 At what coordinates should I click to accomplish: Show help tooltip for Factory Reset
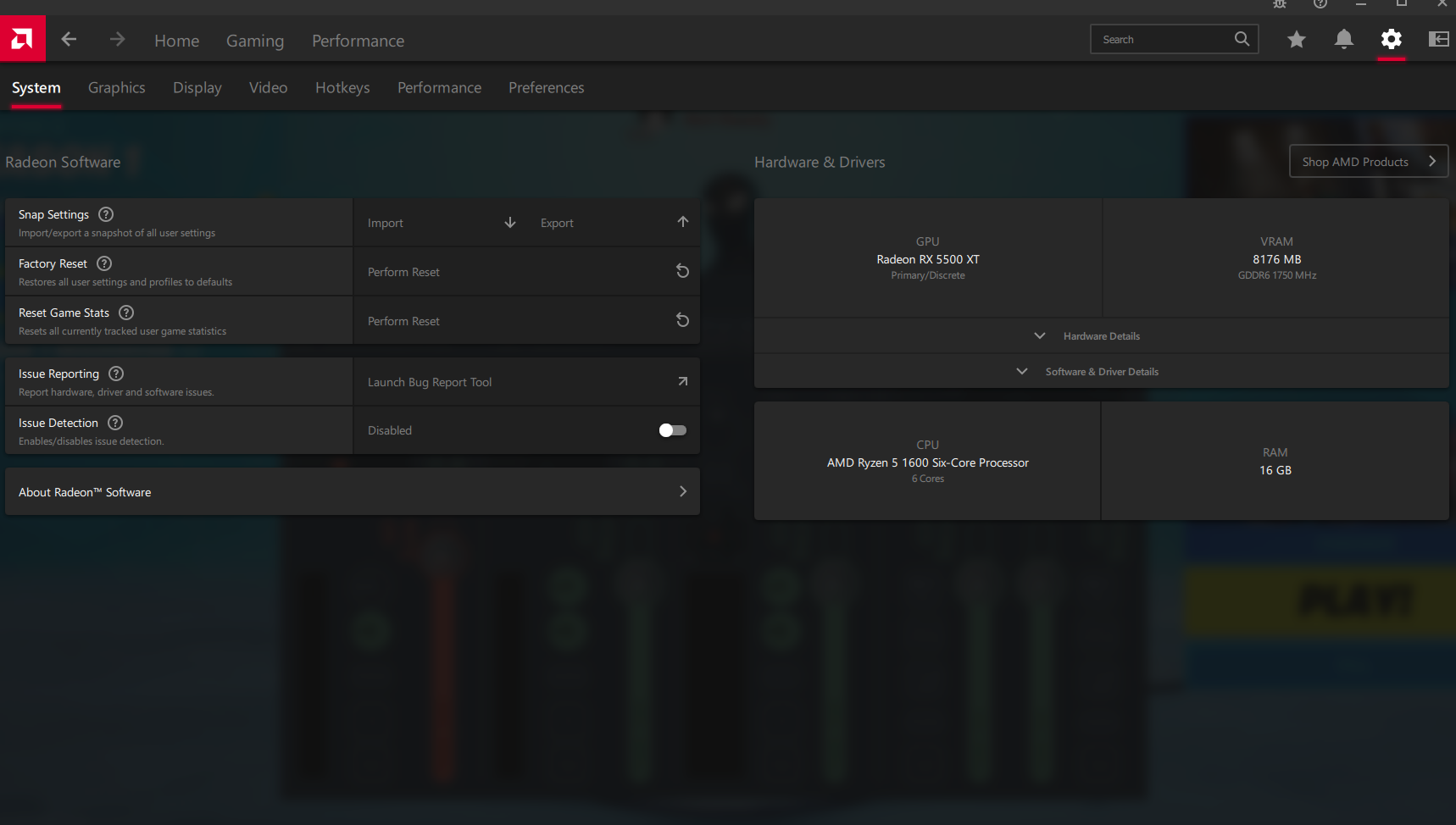click(x=104, y=263)
